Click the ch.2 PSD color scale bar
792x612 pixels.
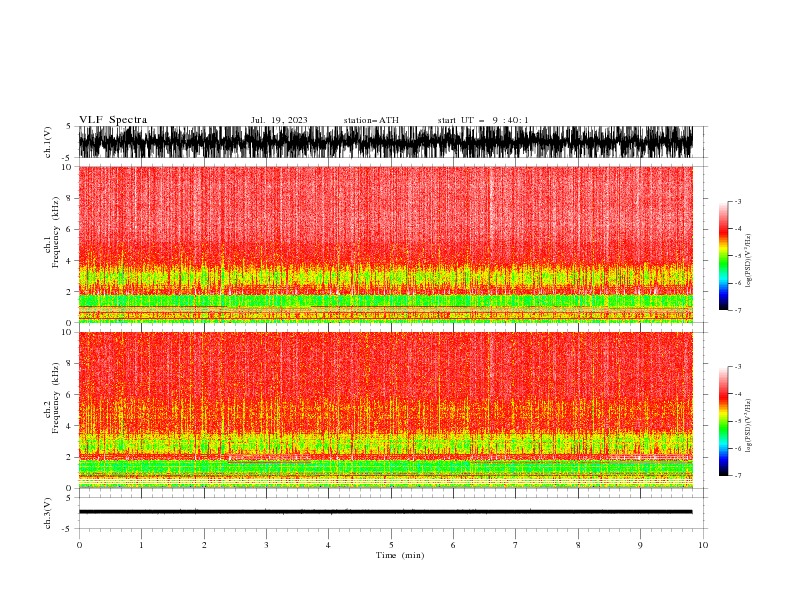(723, 421)
